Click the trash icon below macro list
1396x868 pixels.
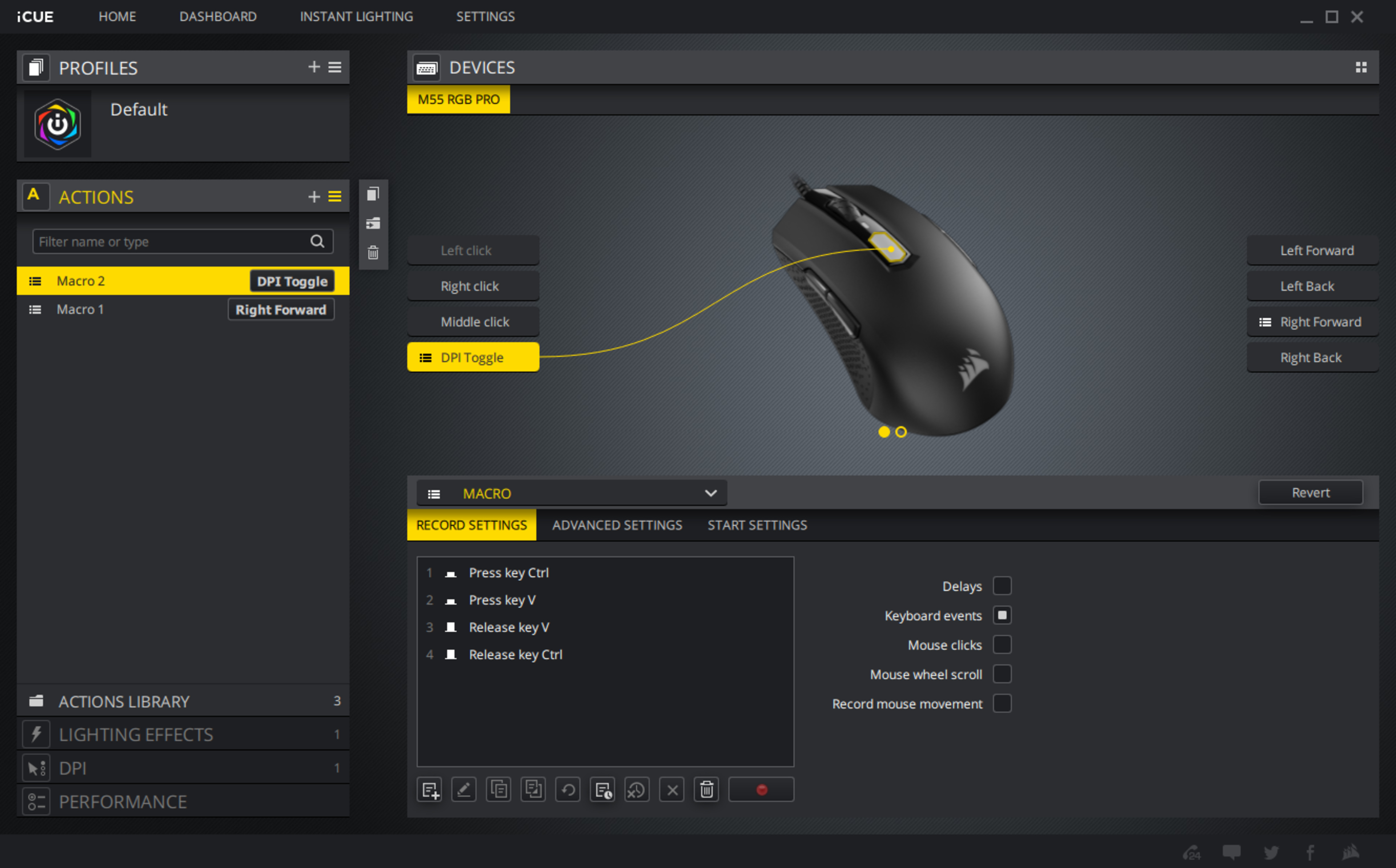tap(707, 790)
